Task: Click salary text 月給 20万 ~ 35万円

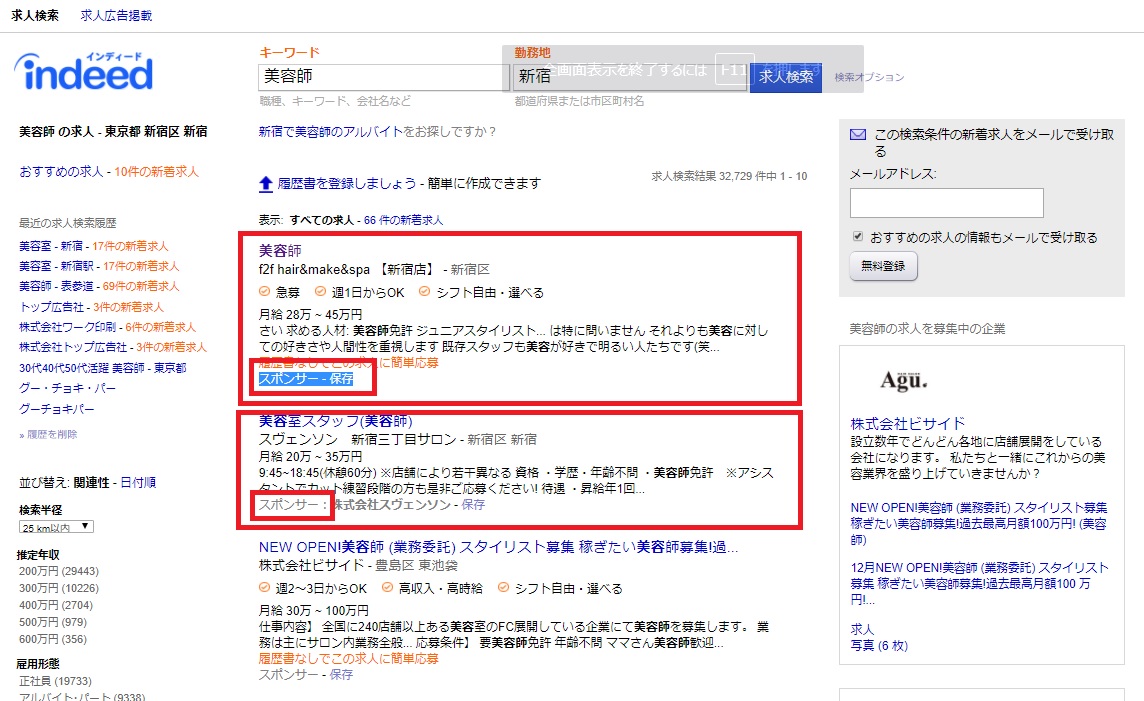Action: click(310, 457)
